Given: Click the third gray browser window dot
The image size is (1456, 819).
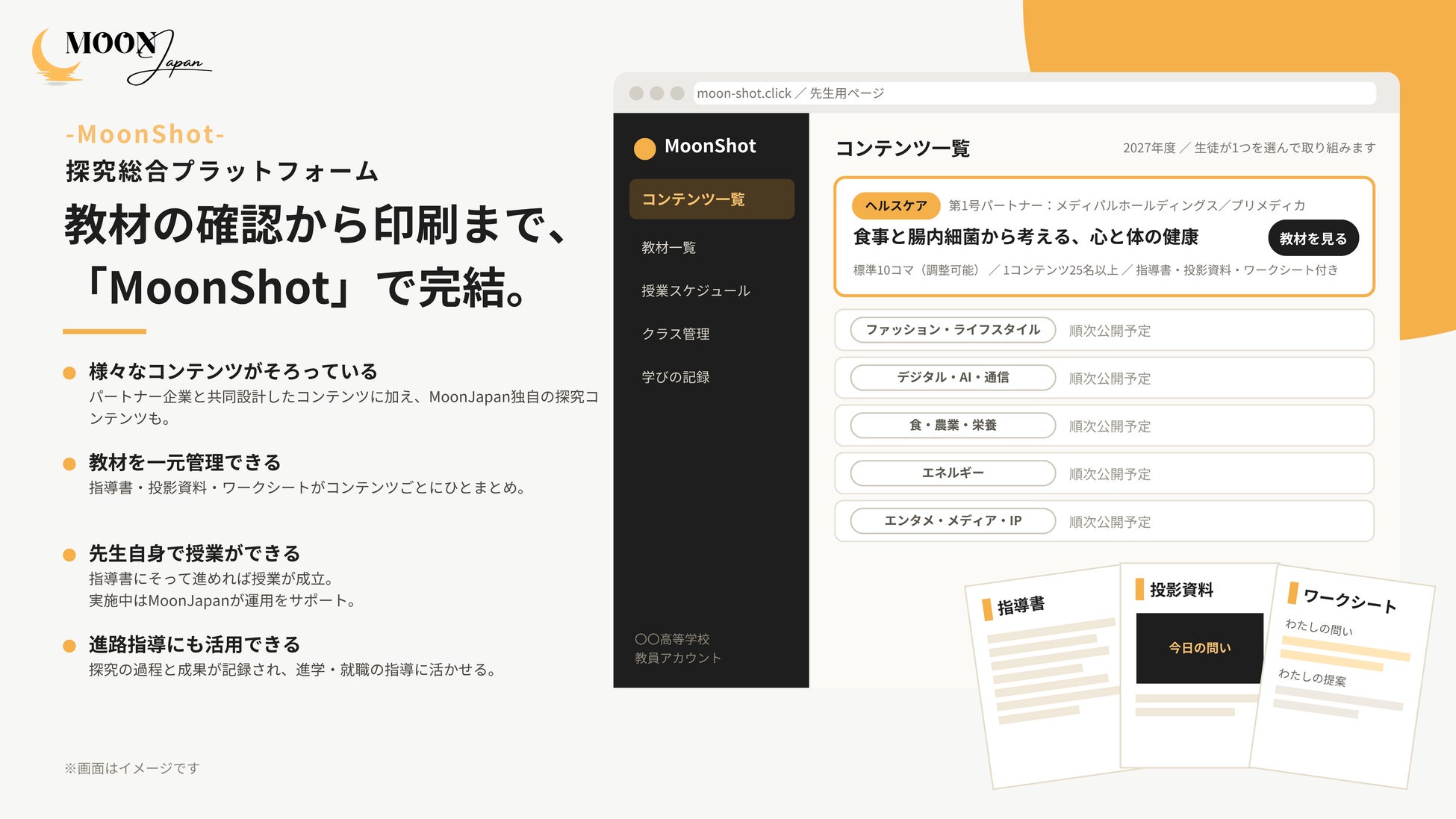Looking at the screenshot, I should [x=677, y=93].
